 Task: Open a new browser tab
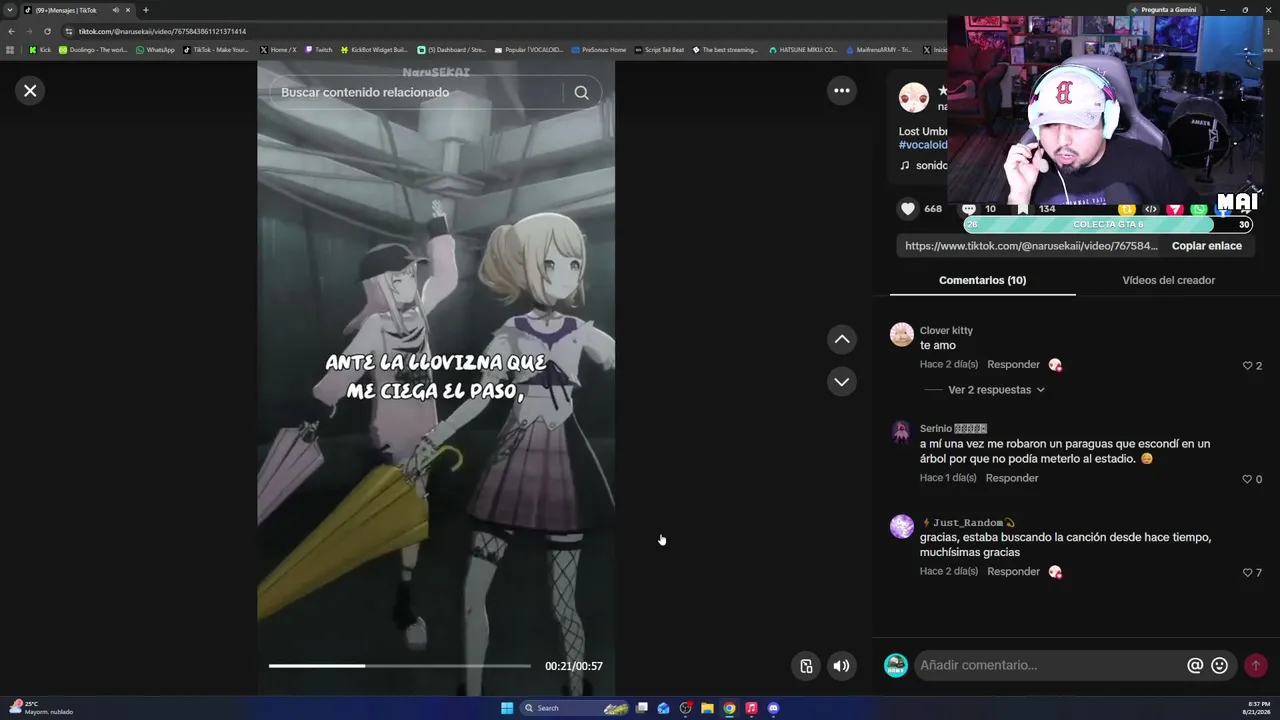tap(145, 10)
